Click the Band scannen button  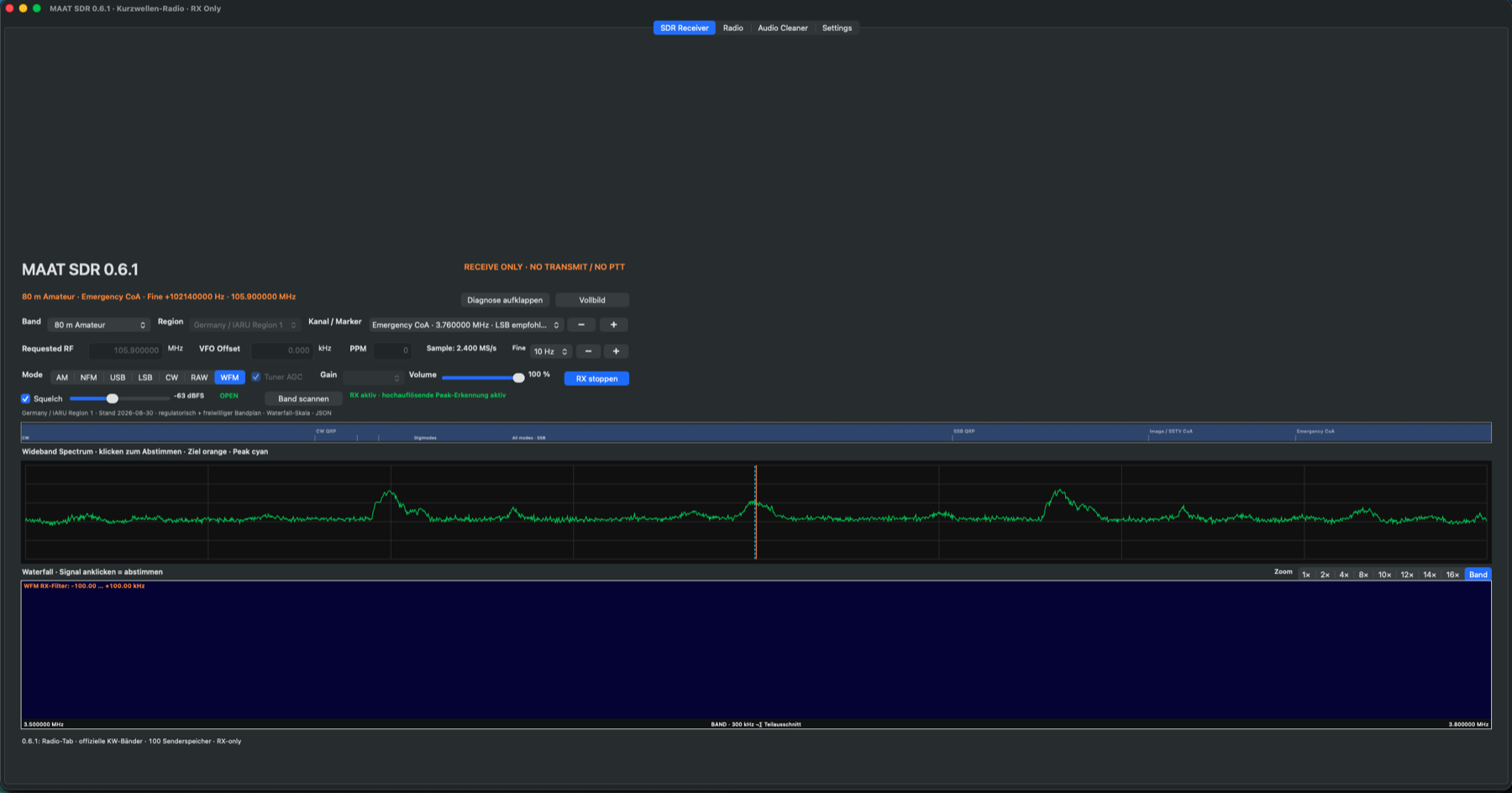pyautogui.click(x=303, y=399)
